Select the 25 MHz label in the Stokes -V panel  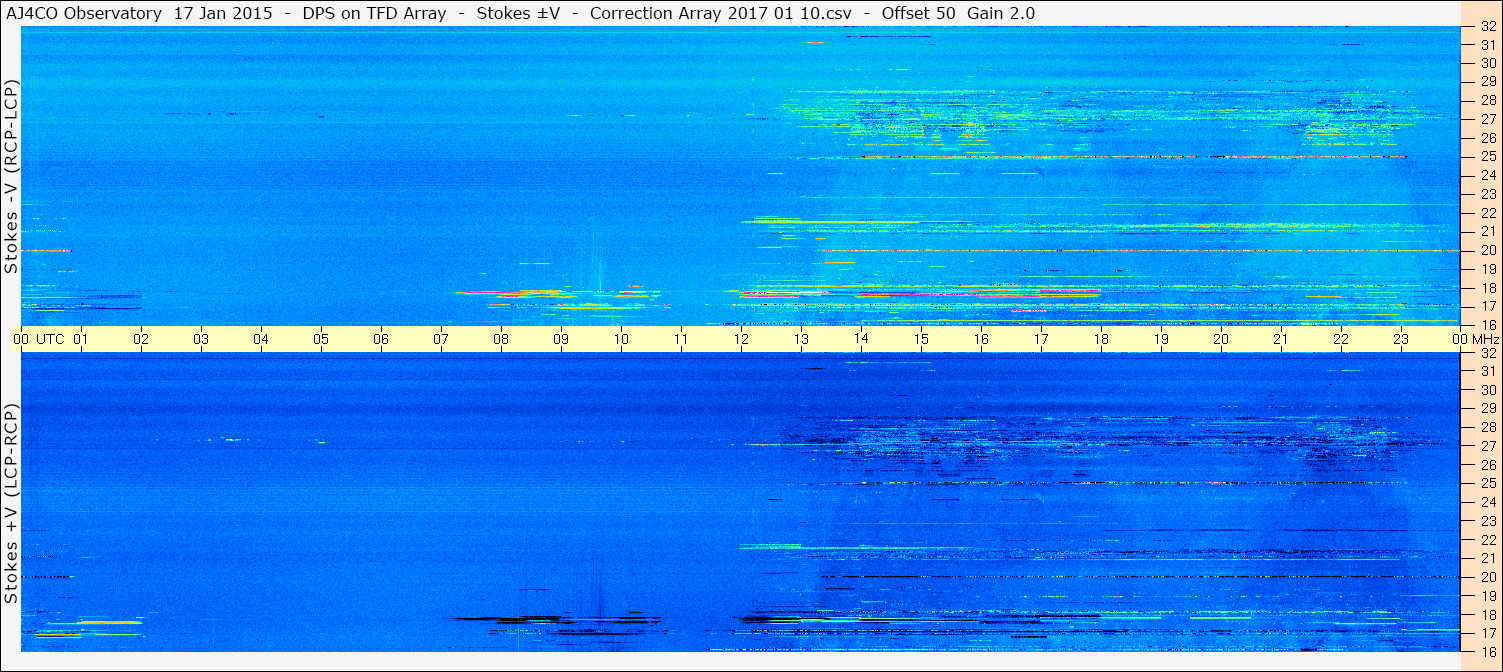pyautogui.click(x=1487, y=157)
